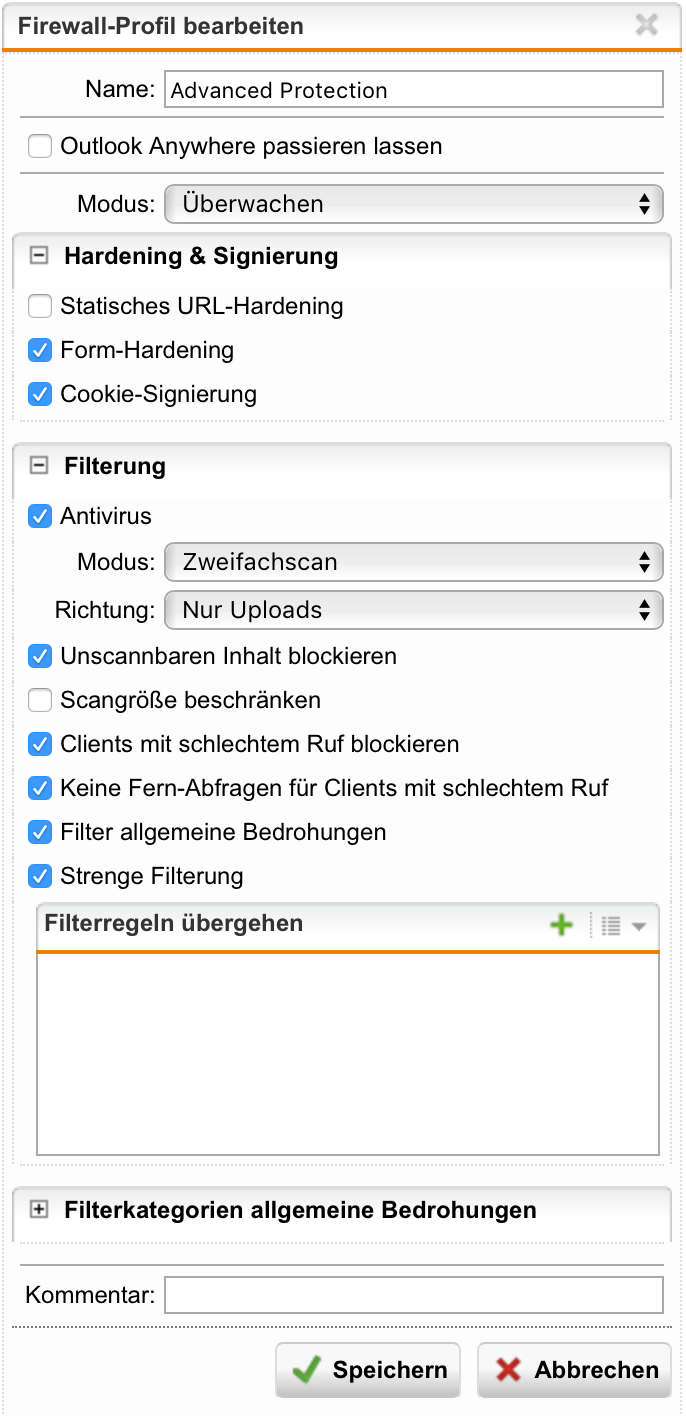Click the Speichern button

coord(368,1370)
